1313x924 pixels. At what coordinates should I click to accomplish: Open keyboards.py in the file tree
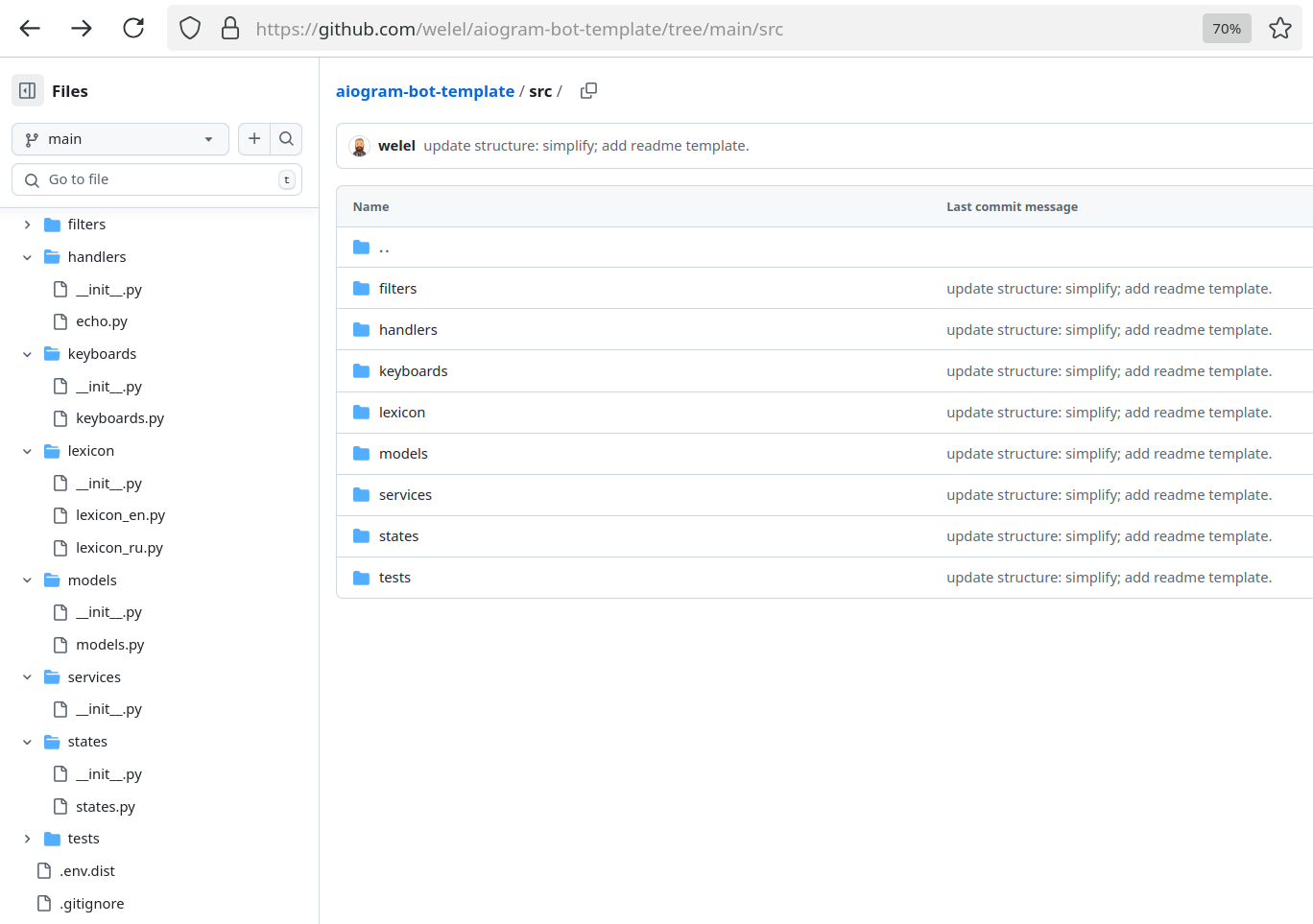[120, 418]
